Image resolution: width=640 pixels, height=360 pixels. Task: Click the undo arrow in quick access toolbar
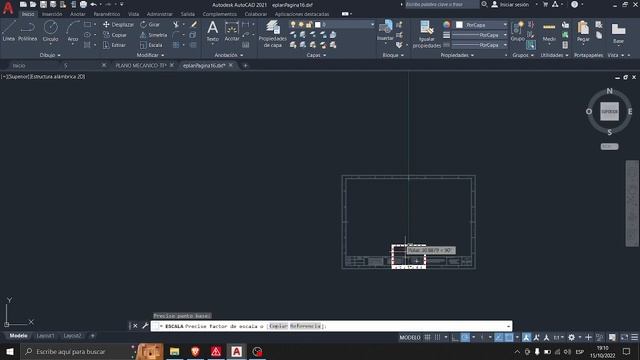click(x=93, y=4)
